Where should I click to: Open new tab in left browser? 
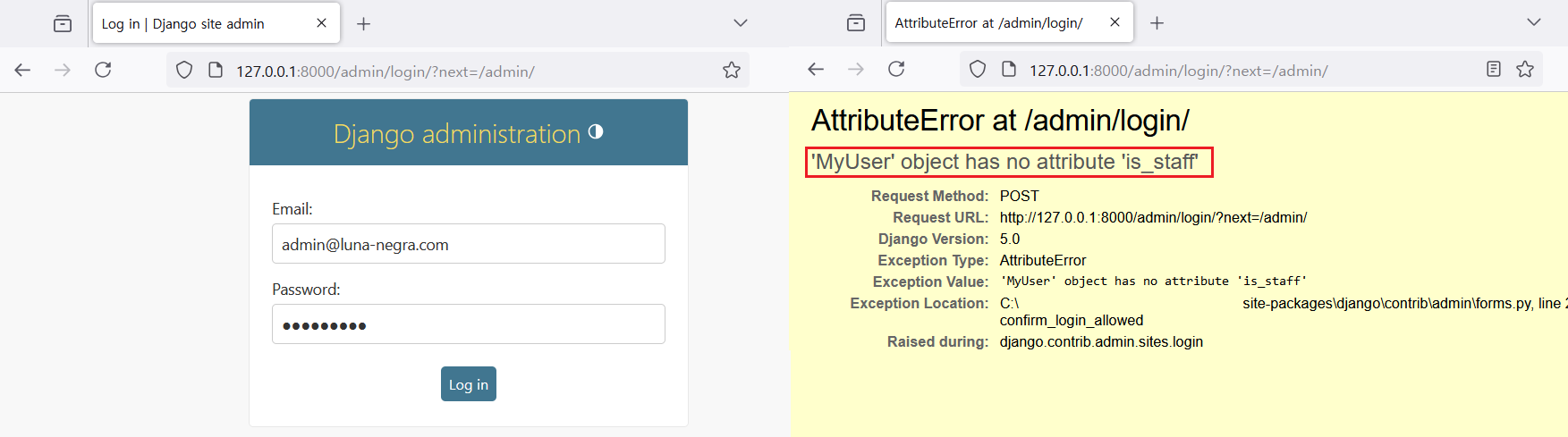(x=363, y=24)
